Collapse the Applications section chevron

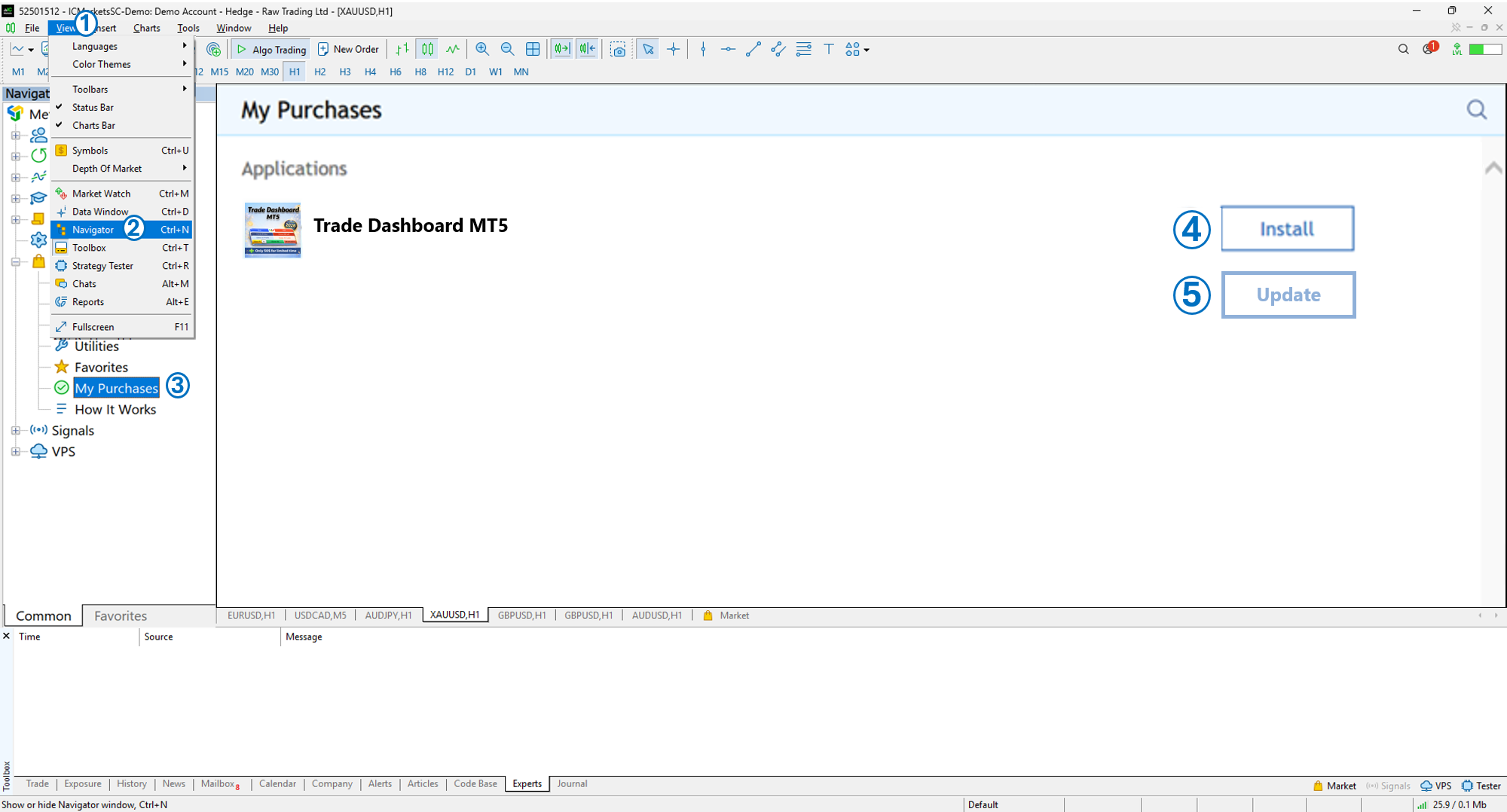pyautogui.click(x=1493, y=168)
